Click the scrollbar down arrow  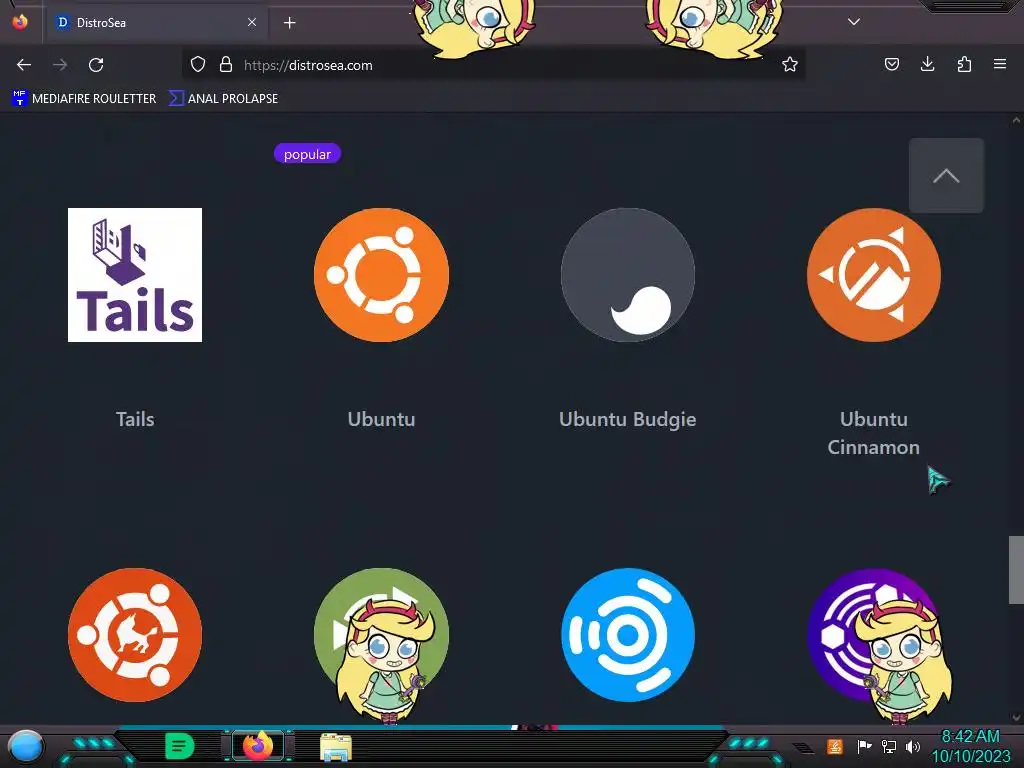coord(1016,717)
